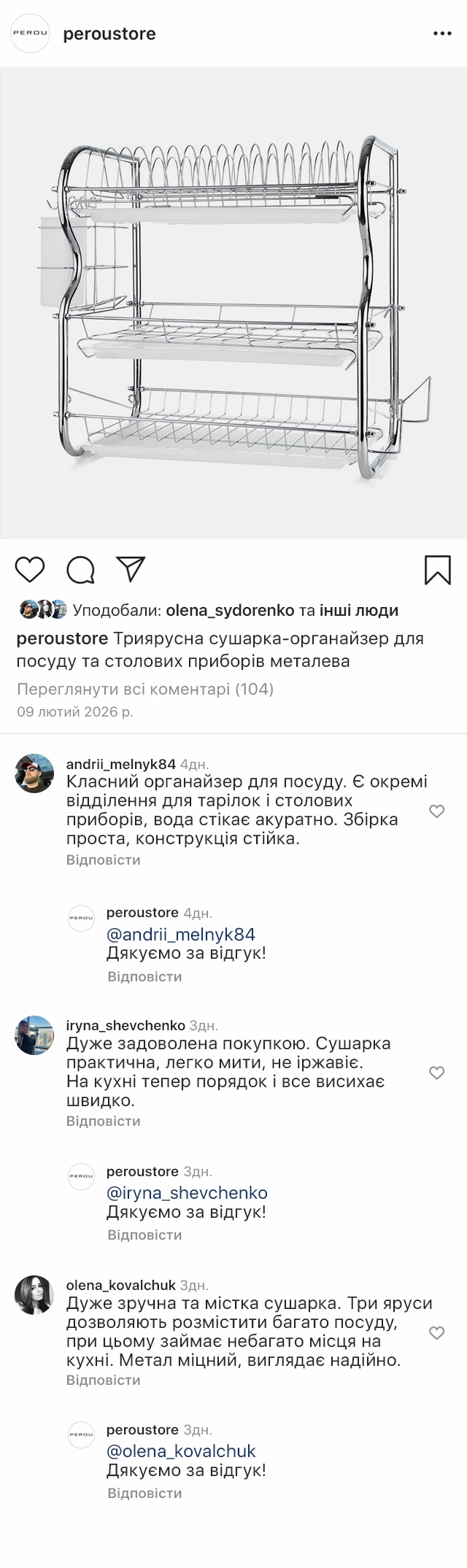Open olena_sydorenko's profile from likes

click(230, 610)
